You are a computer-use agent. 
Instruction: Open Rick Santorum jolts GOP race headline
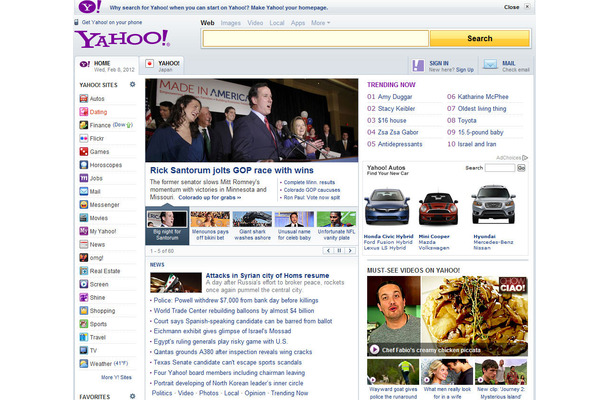[x=232, y=170]
